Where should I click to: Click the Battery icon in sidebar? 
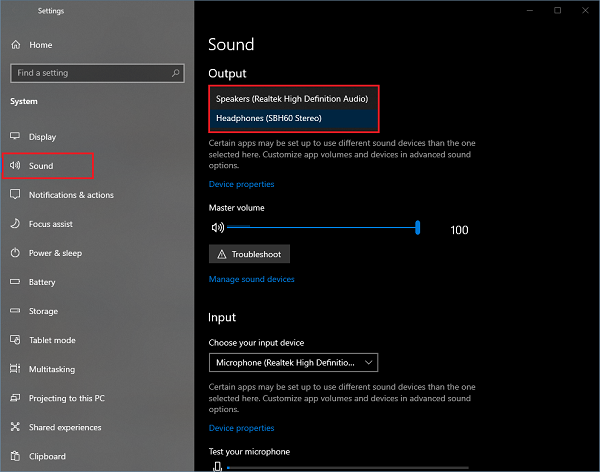(x=16, y=282)
